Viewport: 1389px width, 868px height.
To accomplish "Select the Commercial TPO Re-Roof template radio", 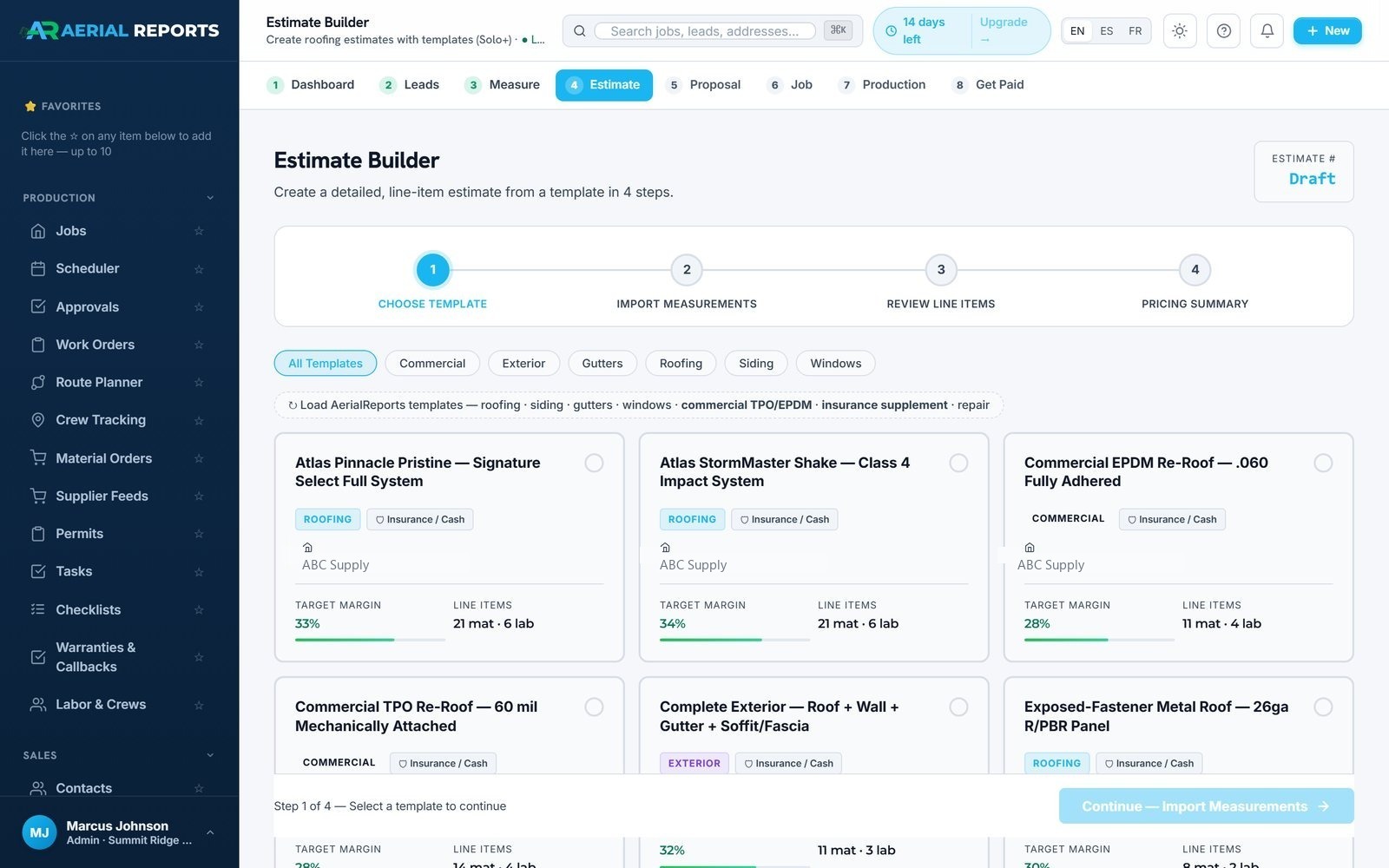I will click(594, 707).
